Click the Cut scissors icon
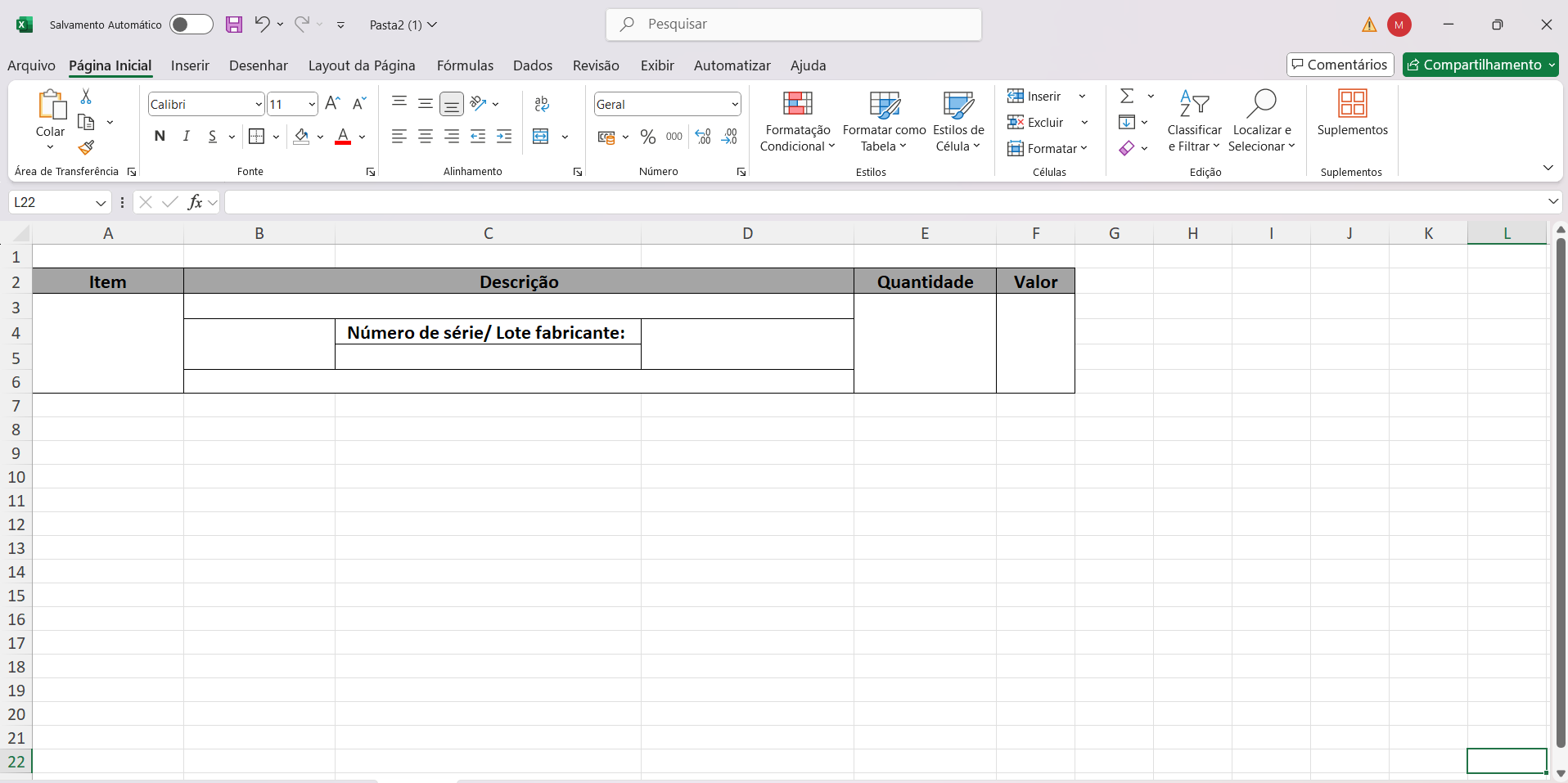 (x=86, y=97)
